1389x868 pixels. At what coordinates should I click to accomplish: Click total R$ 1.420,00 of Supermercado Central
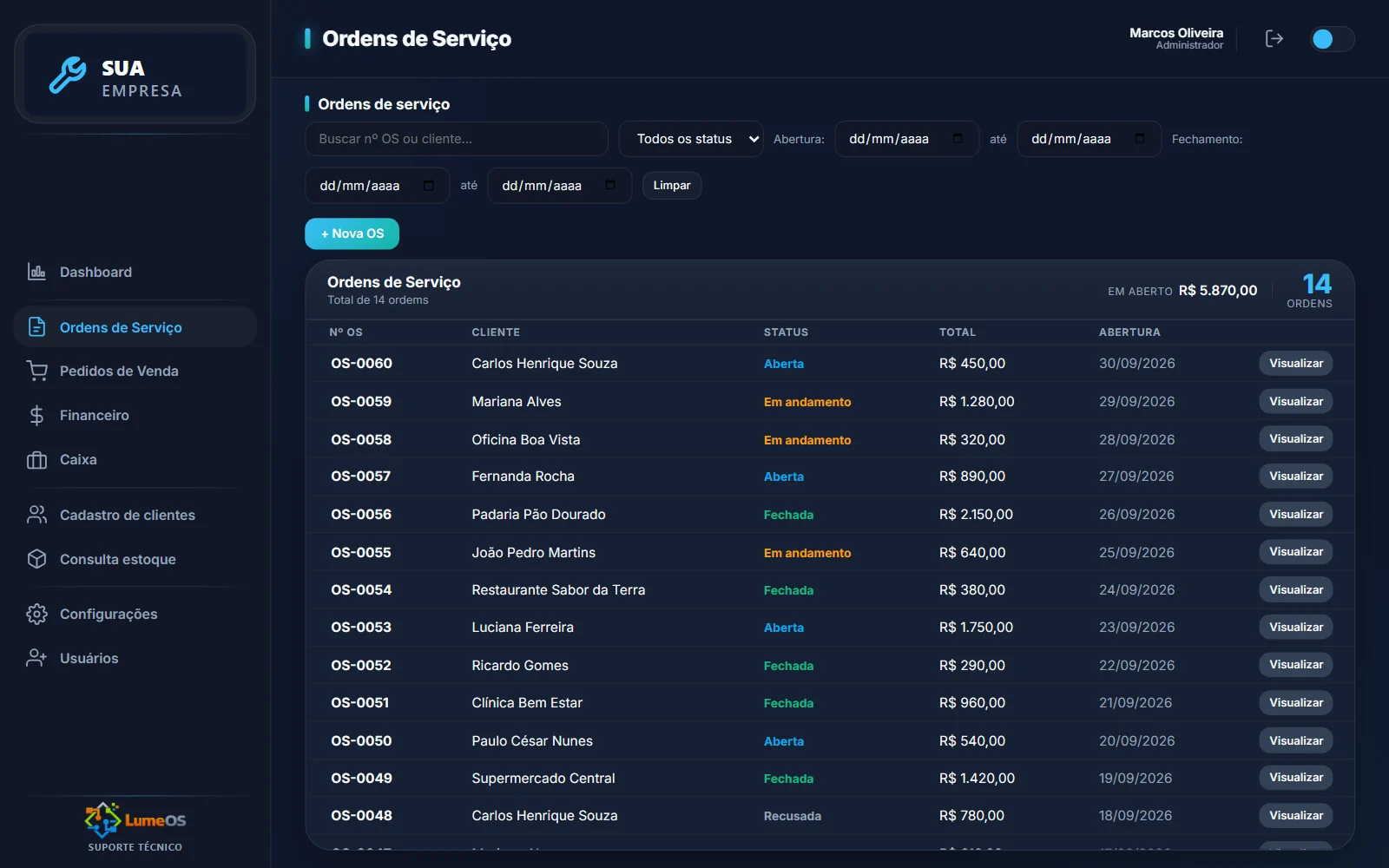pyautogui.click(x=977, y=779)
